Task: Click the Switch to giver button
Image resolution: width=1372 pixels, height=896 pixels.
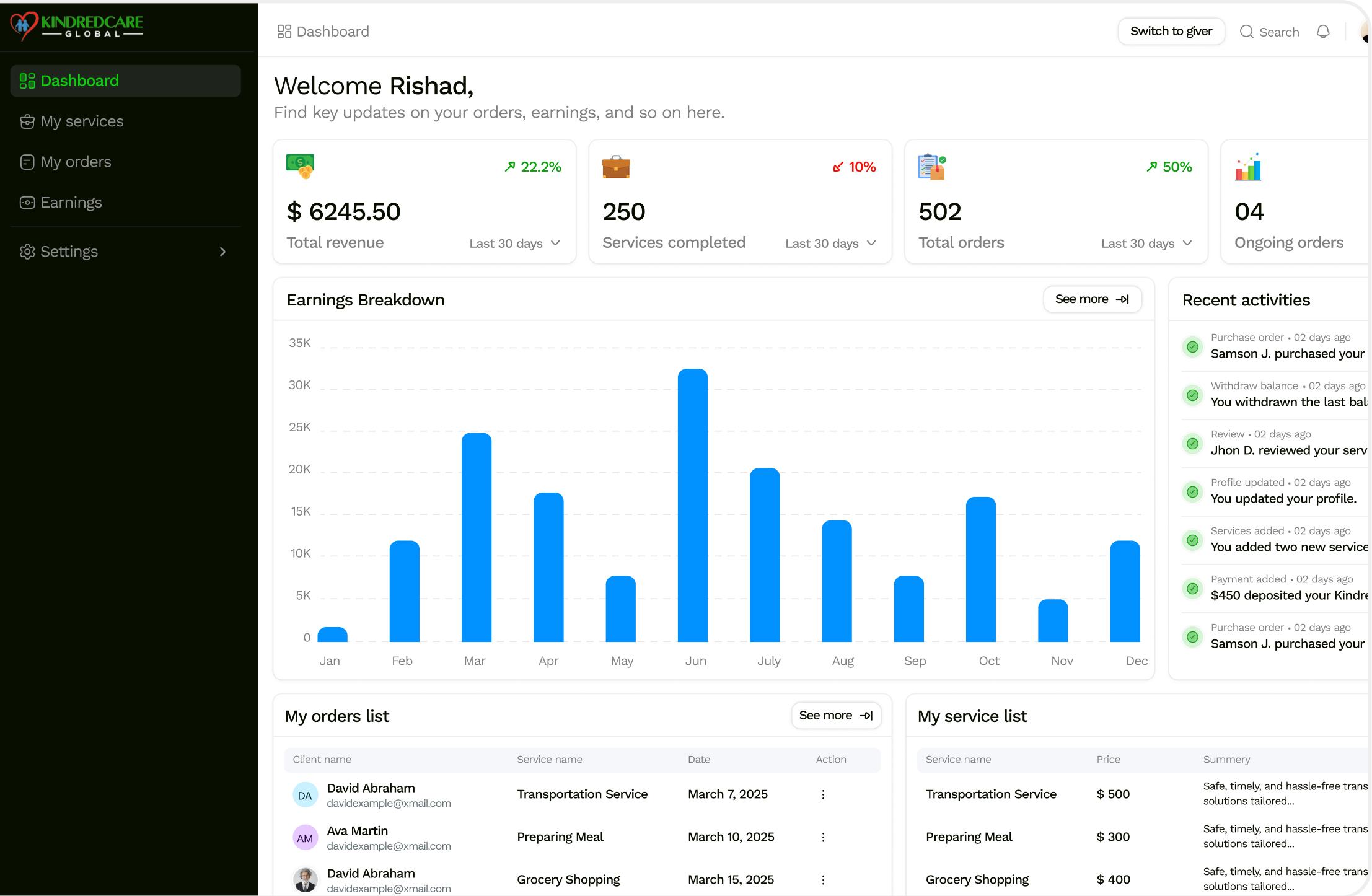Action: point(1171,32)
